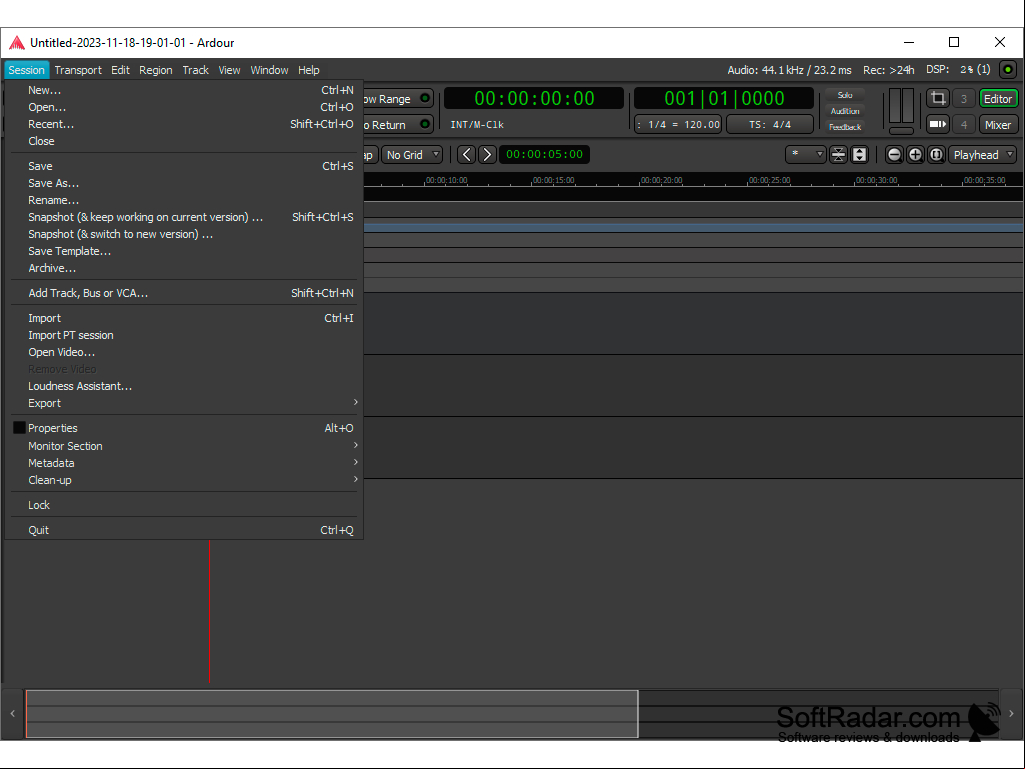Select Save in the Session menu
Image resolution: width=1025 pixels, height=769 pixels.
coord(184,166)
